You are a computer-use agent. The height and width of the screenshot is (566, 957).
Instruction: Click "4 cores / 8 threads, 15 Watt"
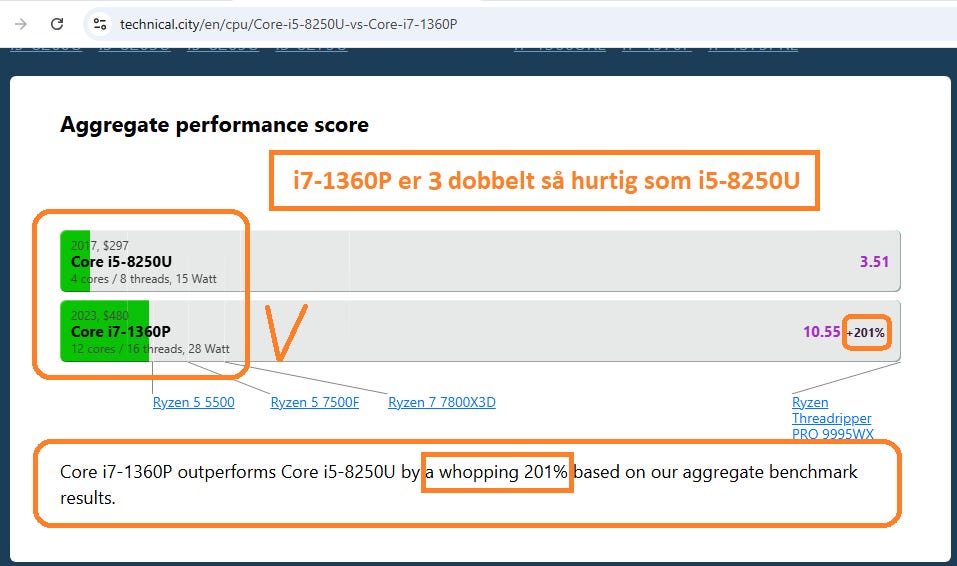tap(143, 279)
